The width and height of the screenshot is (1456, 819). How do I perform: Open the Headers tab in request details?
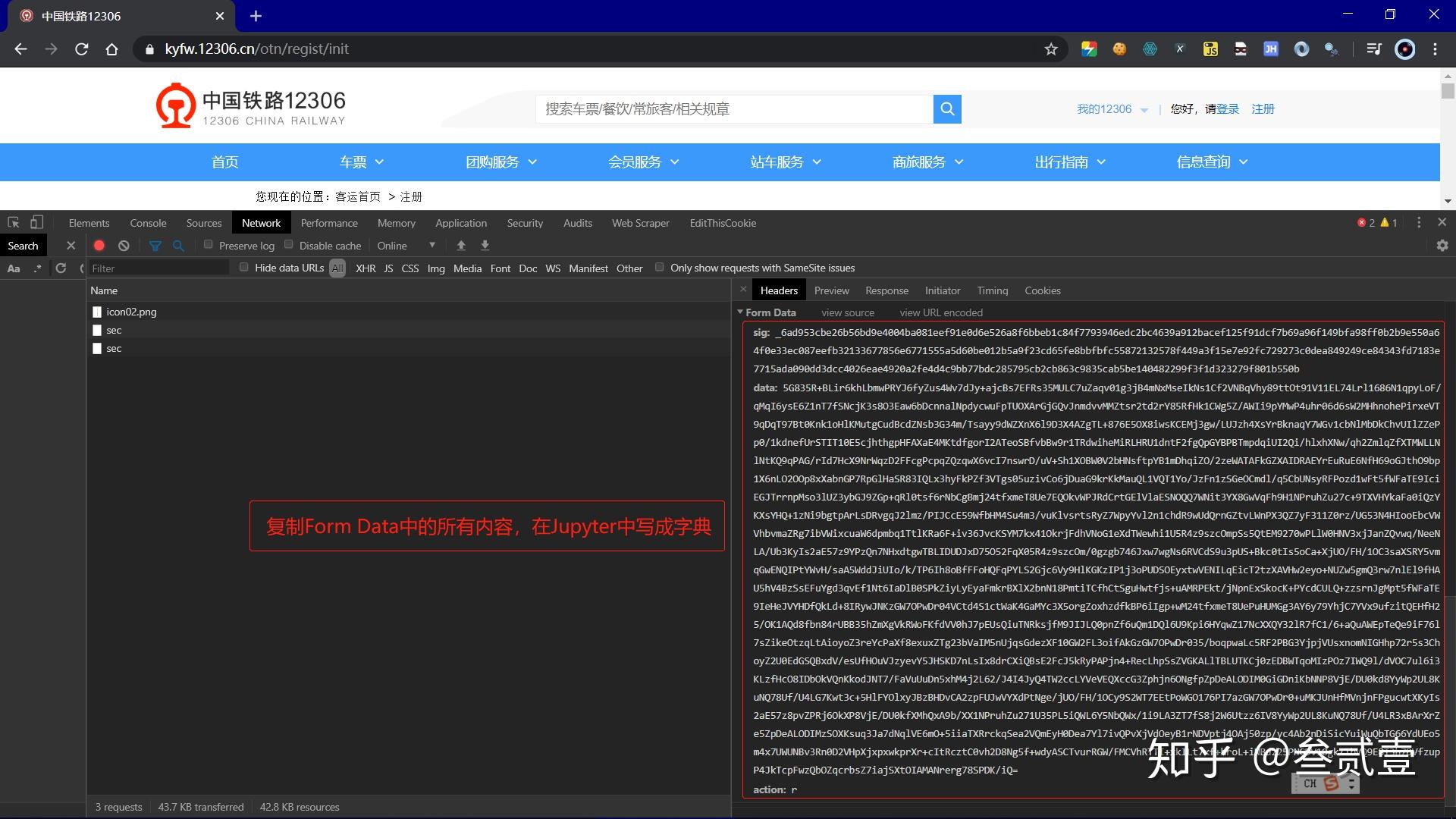[x=780, y=290]
